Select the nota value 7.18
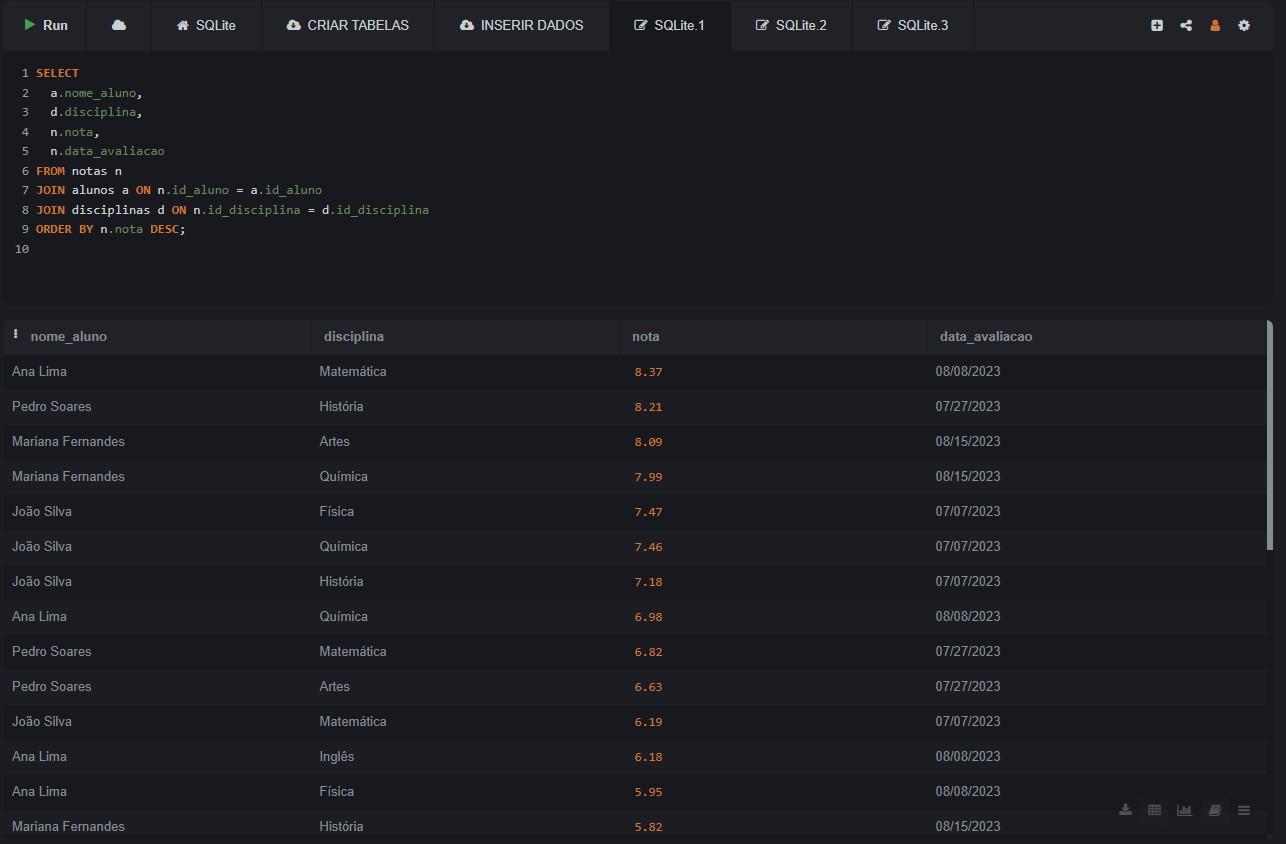This screenshot has width=1286, height=844. point(648,582)
